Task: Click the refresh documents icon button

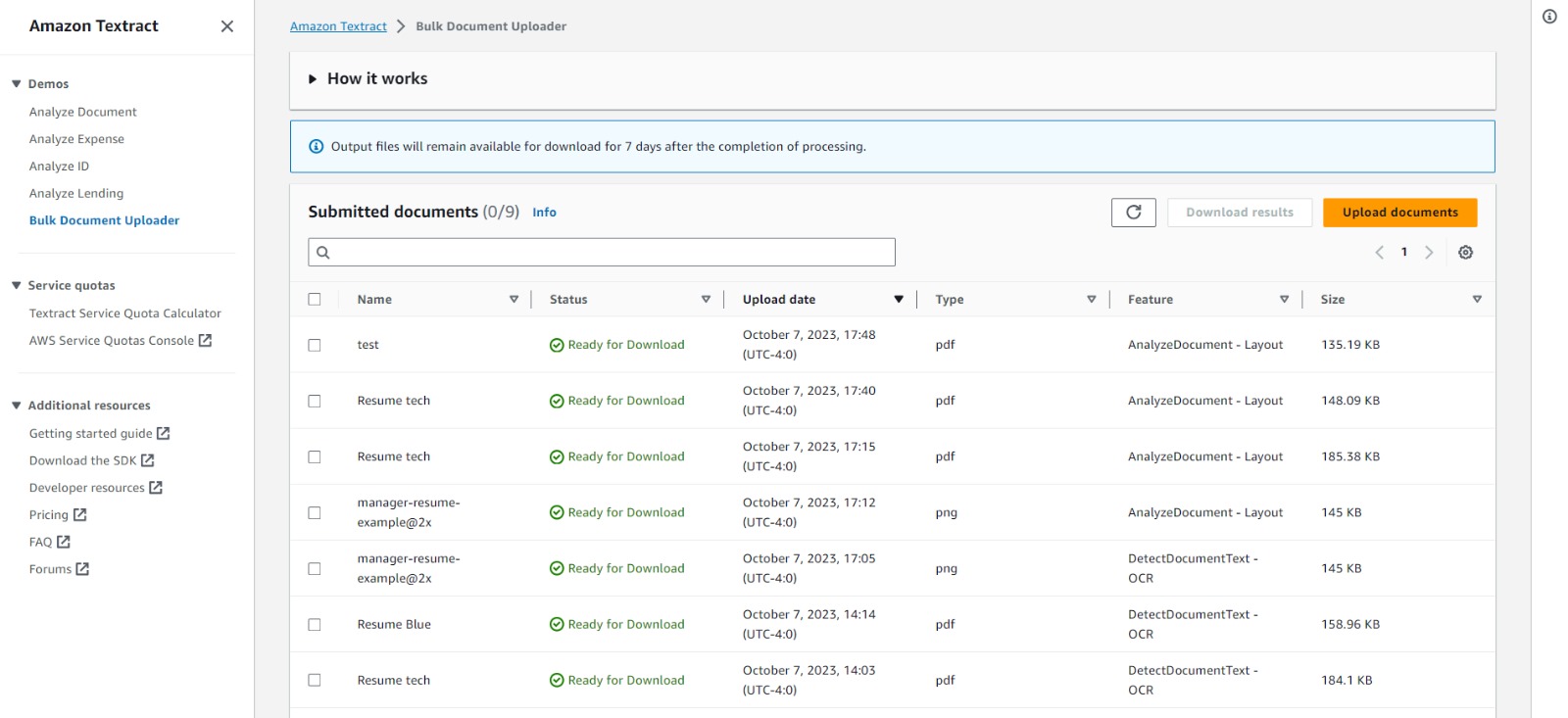Action: pos(1133,213)
